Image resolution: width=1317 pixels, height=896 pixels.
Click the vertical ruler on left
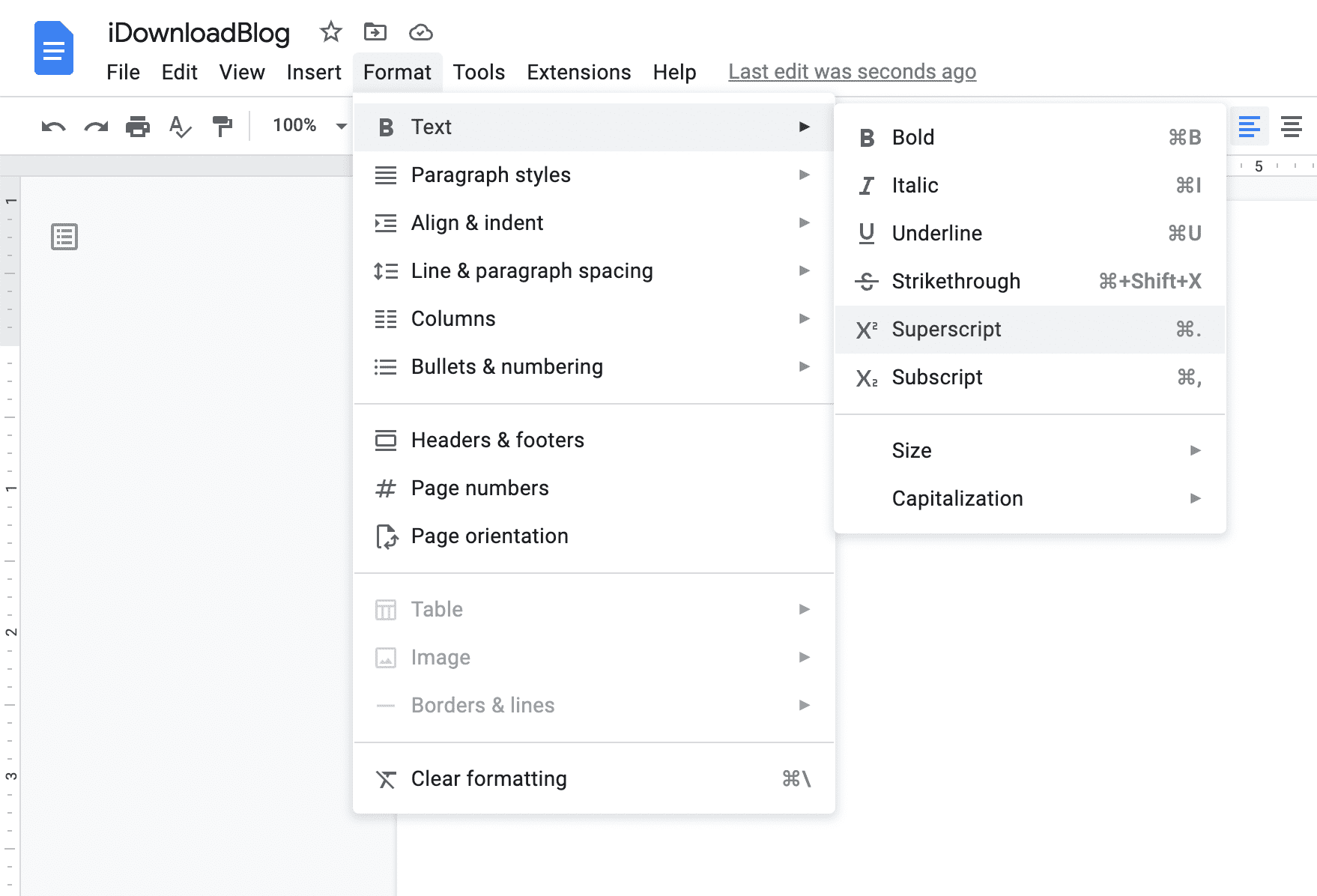click(10, 536)
